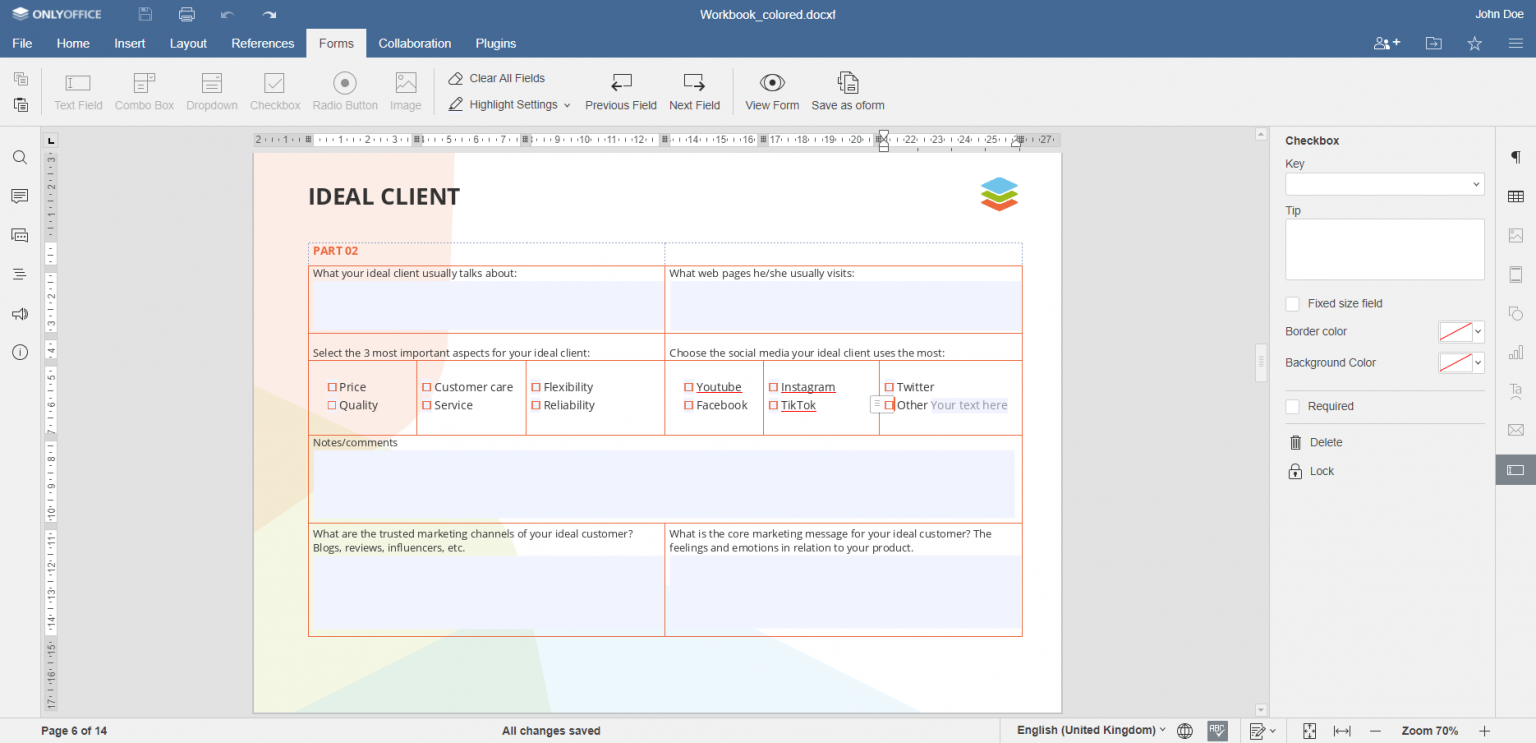Select the Text Field tool
Viewport: 1536px width, 743px height.
77,89
